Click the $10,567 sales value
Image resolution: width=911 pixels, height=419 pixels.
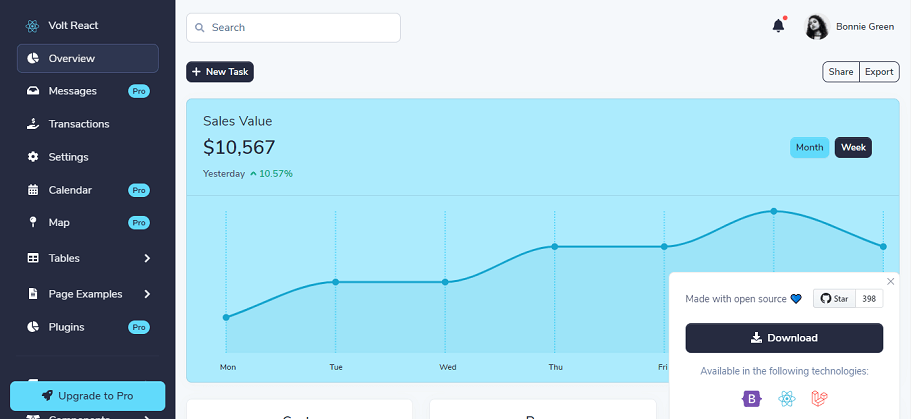pyautogui.click(x=239, y=148)
